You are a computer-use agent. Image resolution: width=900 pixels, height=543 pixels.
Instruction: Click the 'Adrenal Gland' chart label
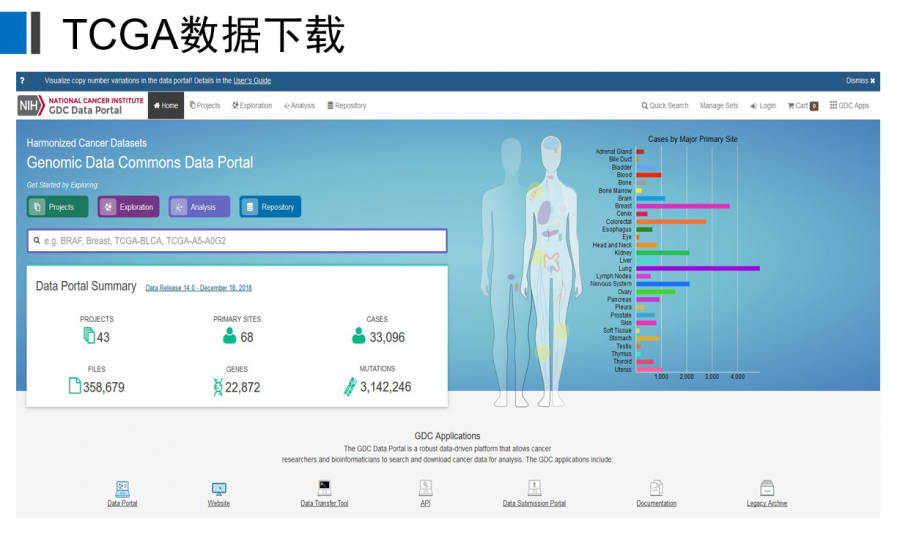point(614,152)
